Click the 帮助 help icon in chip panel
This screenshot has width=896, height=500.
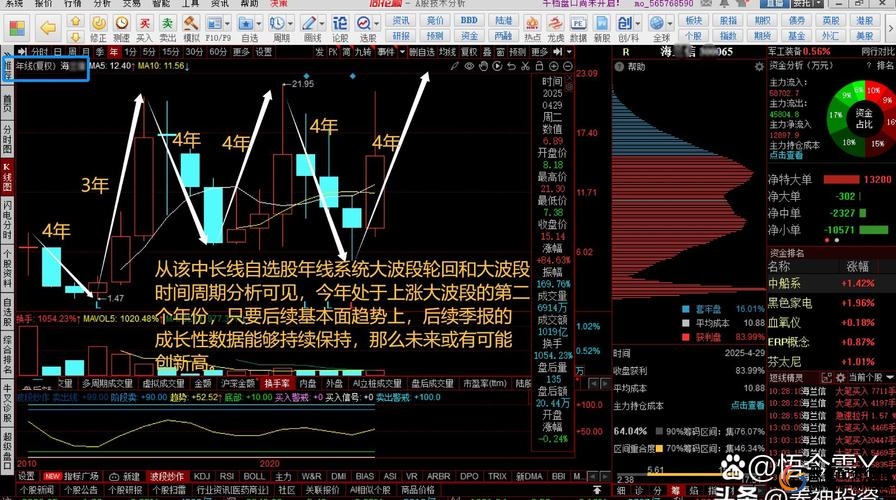619,67
